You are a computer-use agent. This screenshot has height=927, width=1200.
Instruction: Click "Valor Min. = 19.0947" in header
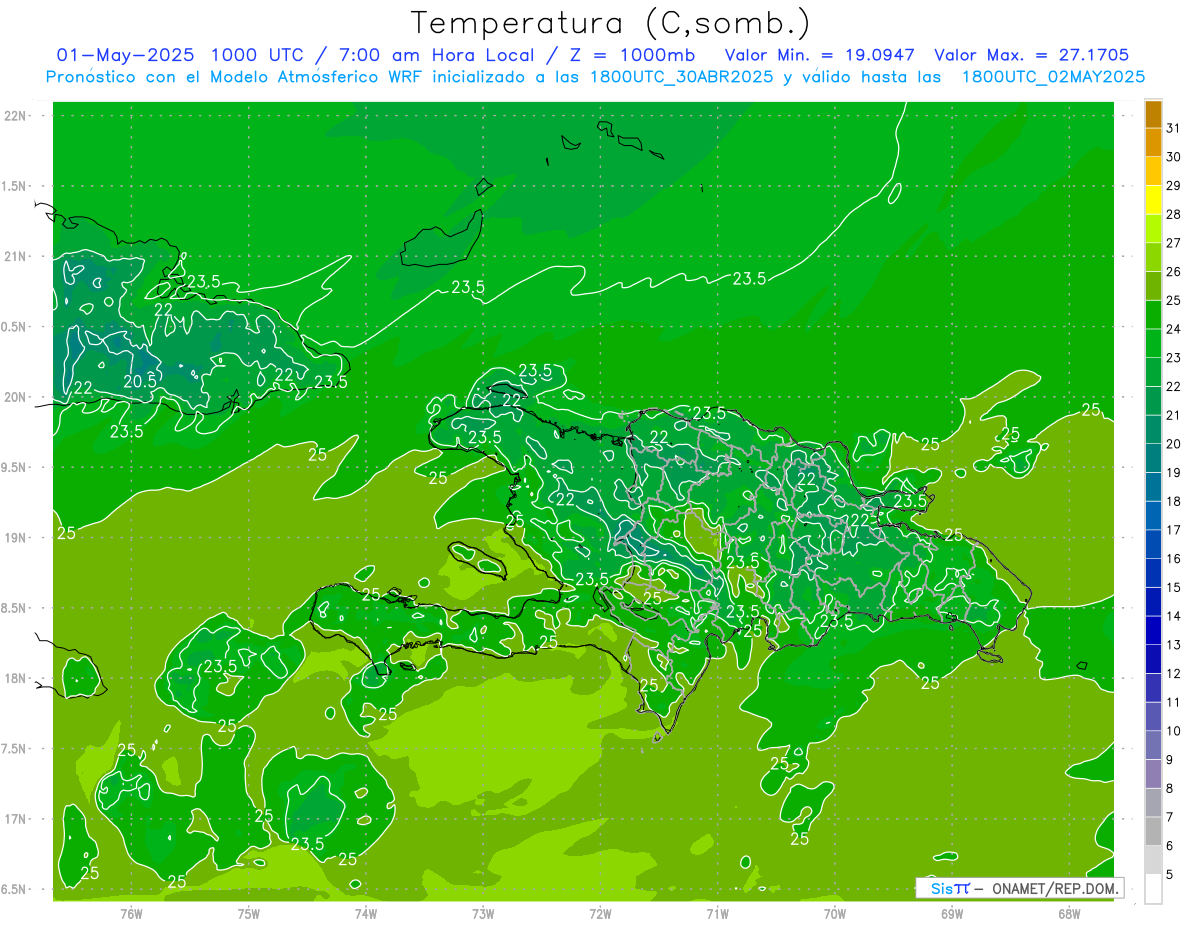pyautogui.click(x=819, y=55)
